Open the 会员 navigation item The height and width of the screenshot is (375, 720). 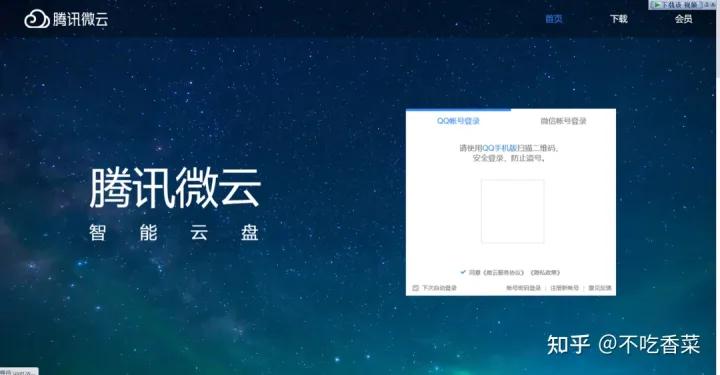coord(683,19)
